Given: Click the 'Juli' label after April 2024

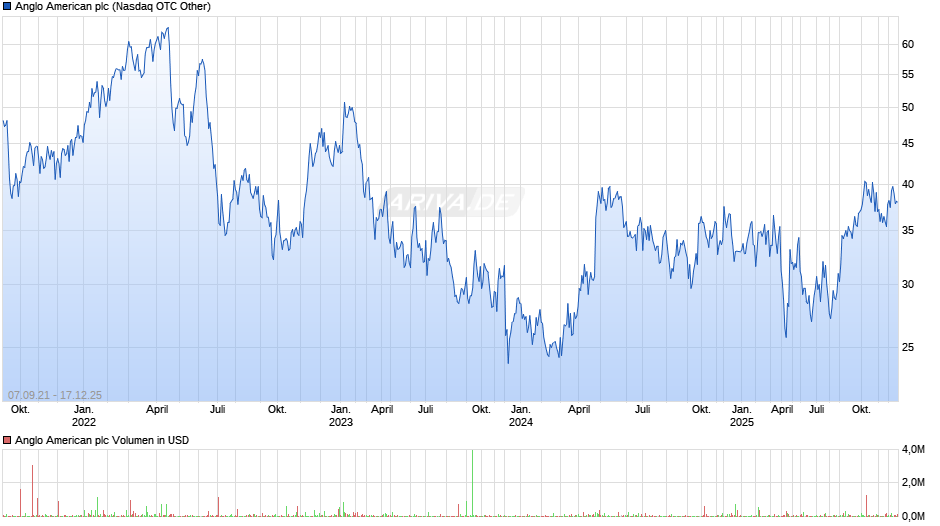Looking at the screenshot, I should coord(643,409).
